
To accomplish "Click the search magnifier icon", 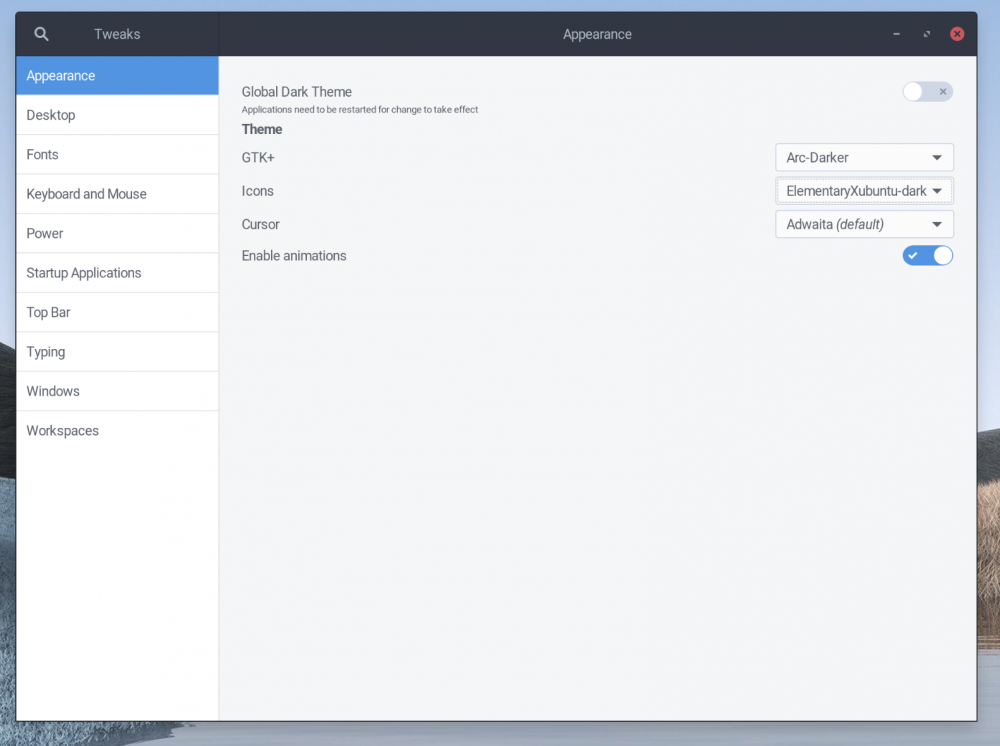I will point(41,34).
